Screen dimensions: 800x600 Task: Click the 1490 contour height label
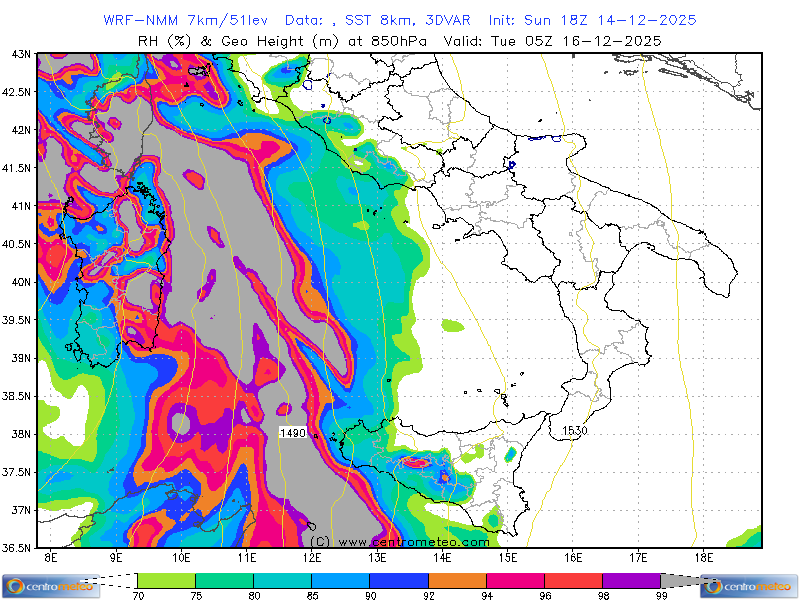tap(293, 431)
